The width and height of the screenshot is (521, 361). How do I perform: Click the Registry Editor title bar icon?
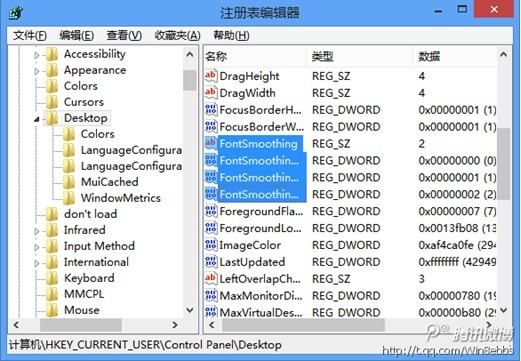coord(15,13)
